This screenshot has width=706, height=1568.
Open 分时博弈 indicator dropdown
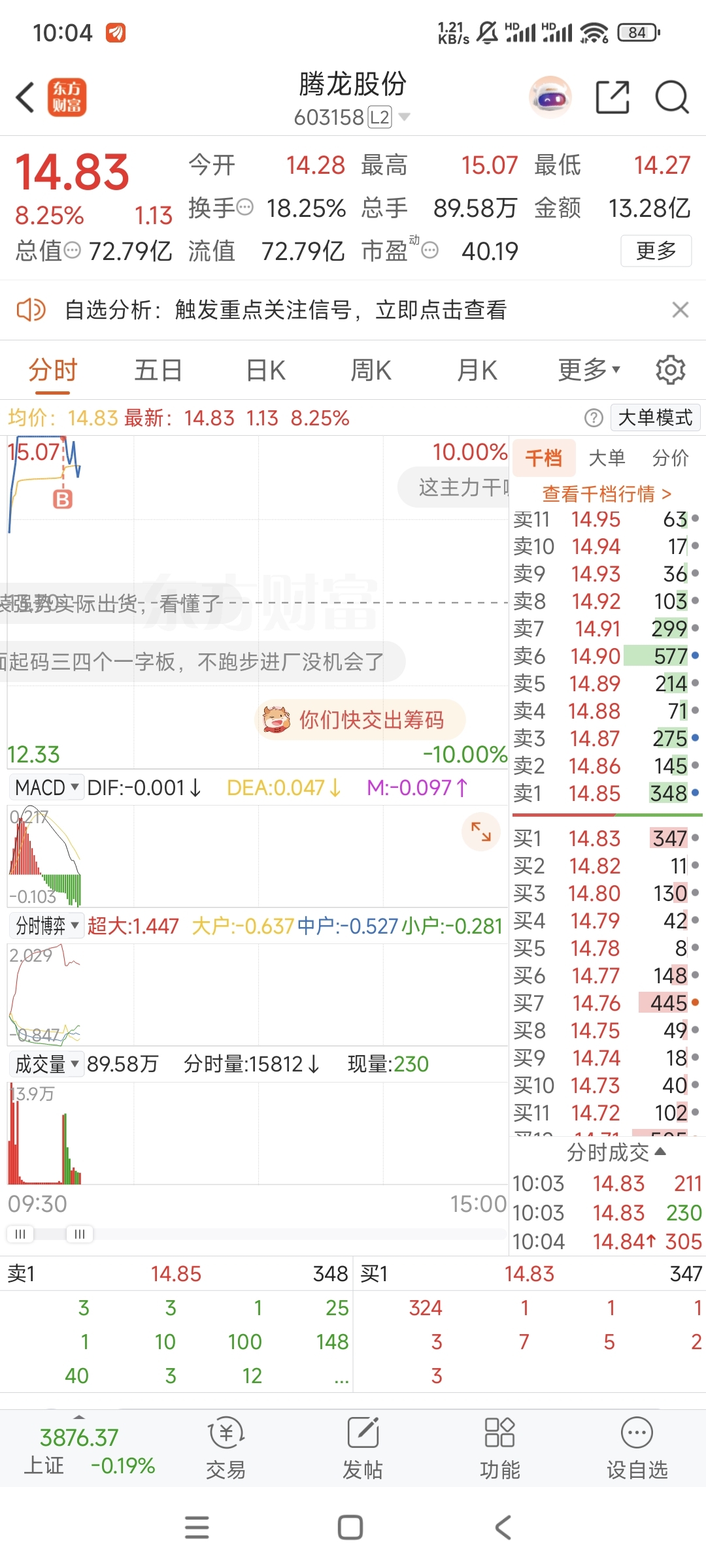(46, 926)
